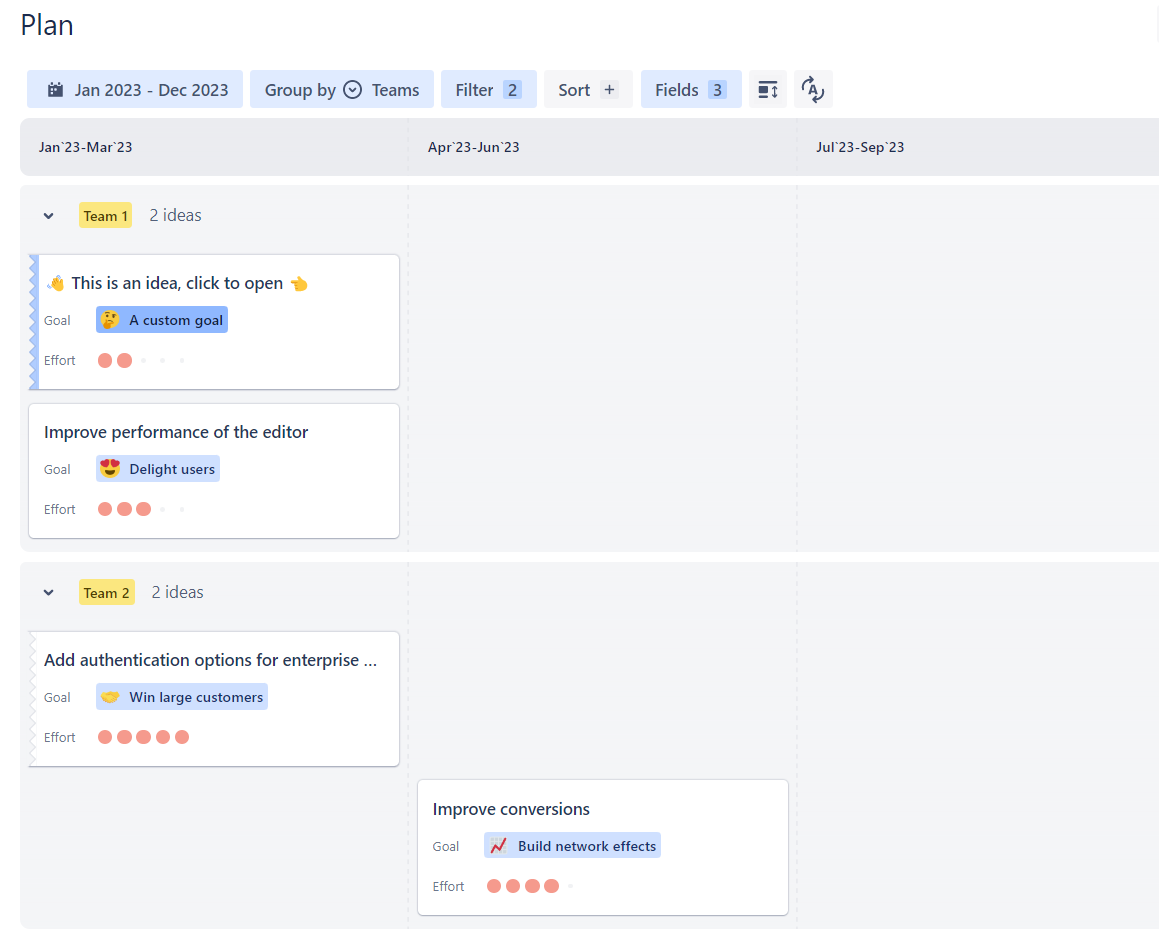Click the auto-refresh A arrows icon
The width and height of the screenshot is (1159, 935).
tap(813, 89)
